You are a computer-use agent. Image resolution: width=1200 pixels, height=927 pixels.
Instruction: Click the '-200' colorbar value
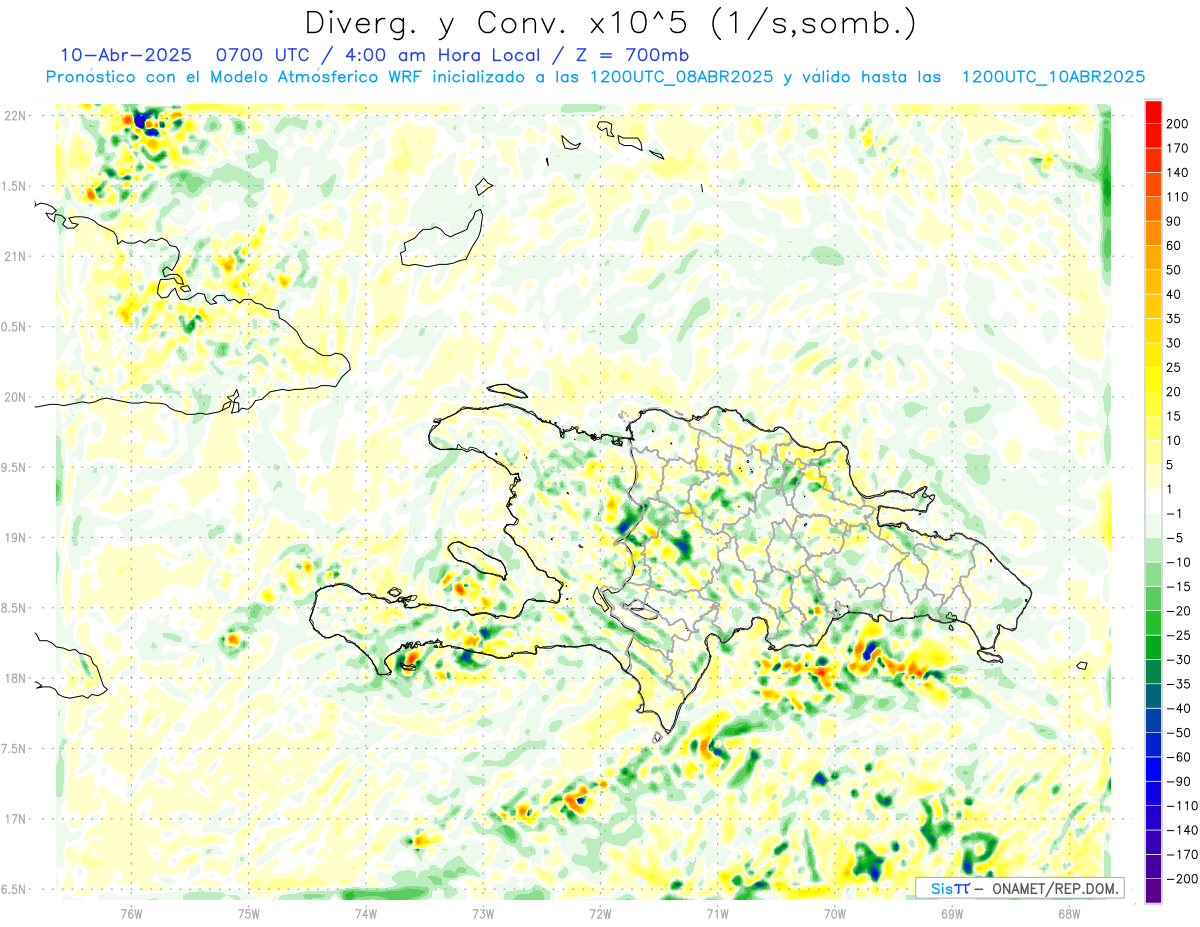click(1181, 878)
